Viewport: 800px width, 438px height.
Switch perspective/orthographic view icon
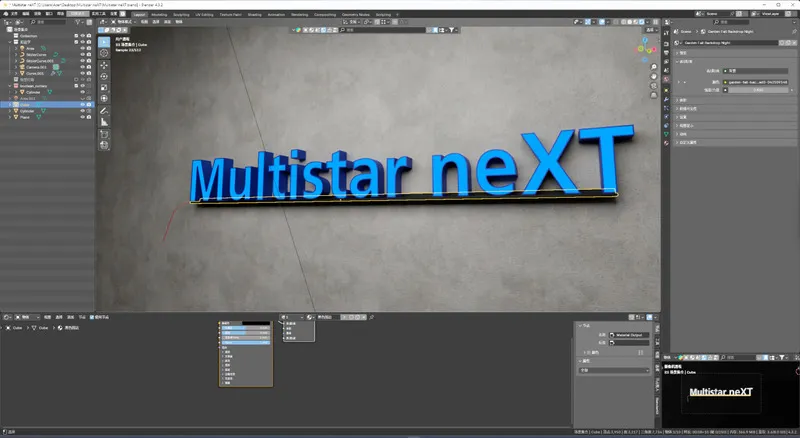pos(654,95)
